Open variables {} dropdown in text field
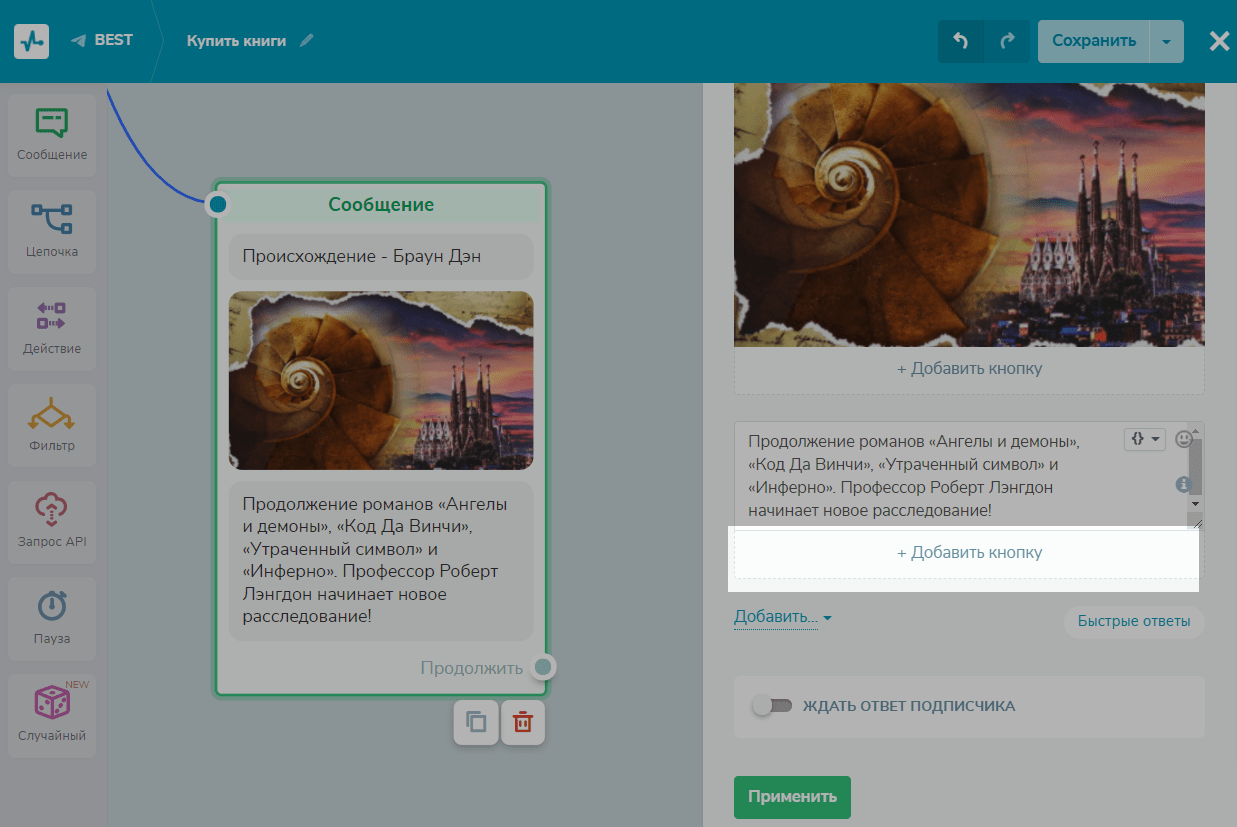 1145,439
